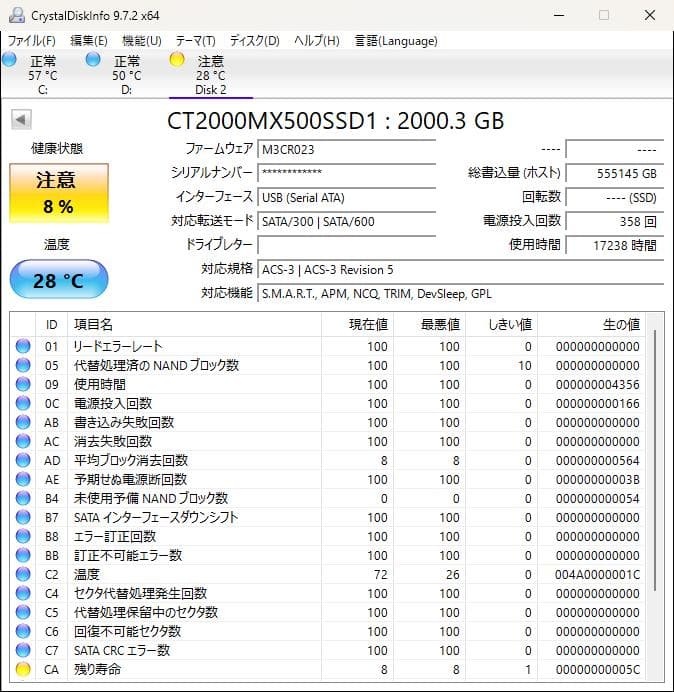The image size is (674, 692).
Task: Click the serial number field with asterisks
Action: coord(346,173)
